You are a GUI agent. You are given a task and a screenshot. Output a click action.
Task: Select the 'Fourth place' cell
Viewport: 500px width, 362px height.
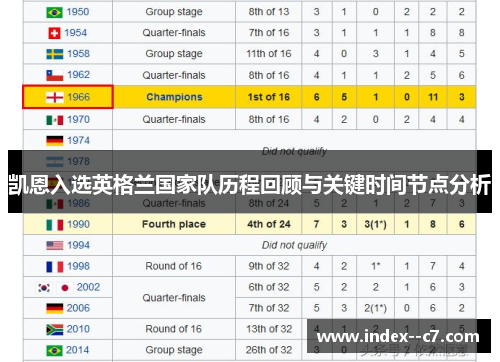[174, 224]
